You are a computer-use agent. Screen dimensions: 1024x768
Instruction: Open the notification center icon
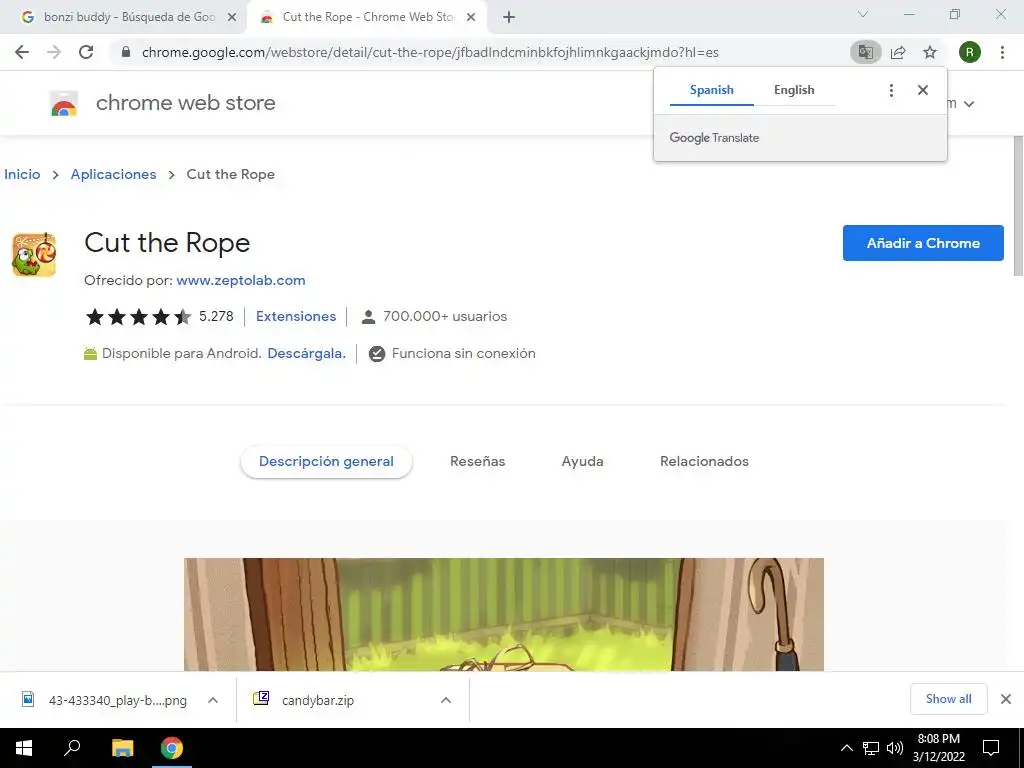point(991,748)
